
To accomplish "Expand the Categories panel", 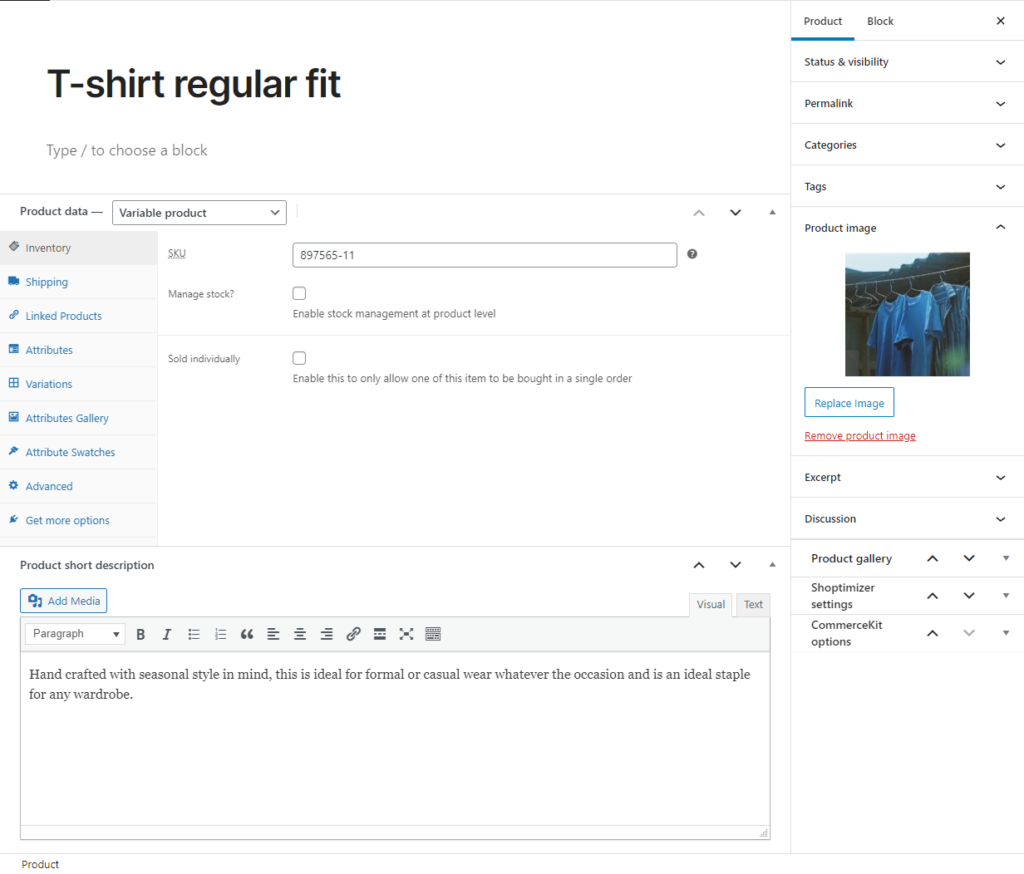I will (906, 144).
